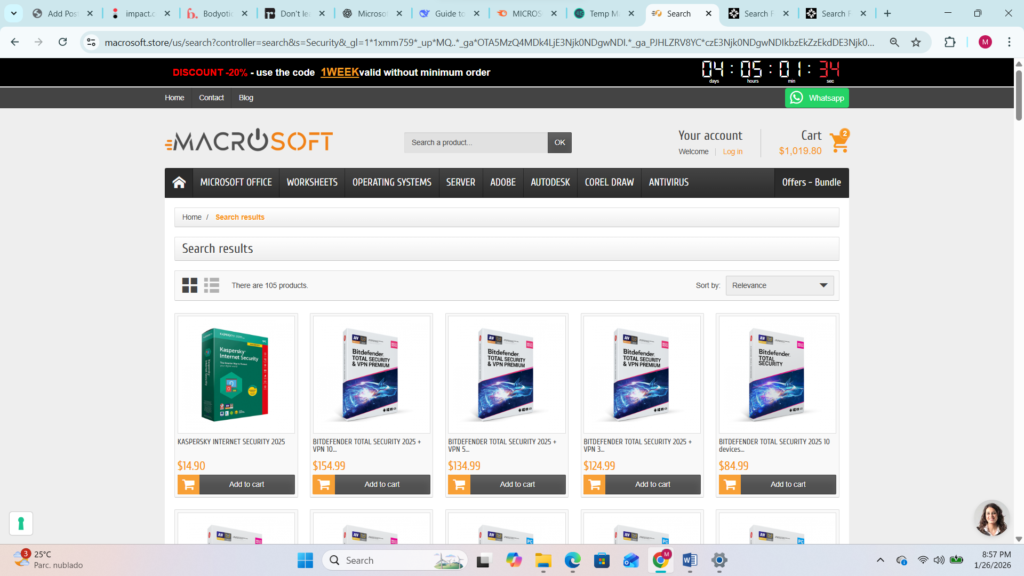Open the shopping cart icon
1024x576 pixels.
[x=839, y=143]
